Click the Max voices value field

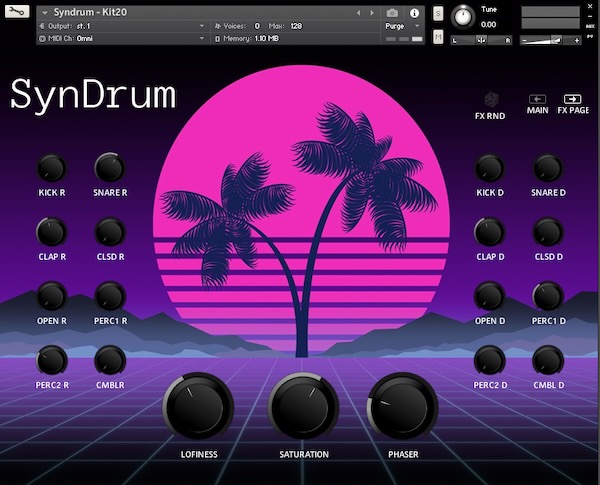(296, 26)
